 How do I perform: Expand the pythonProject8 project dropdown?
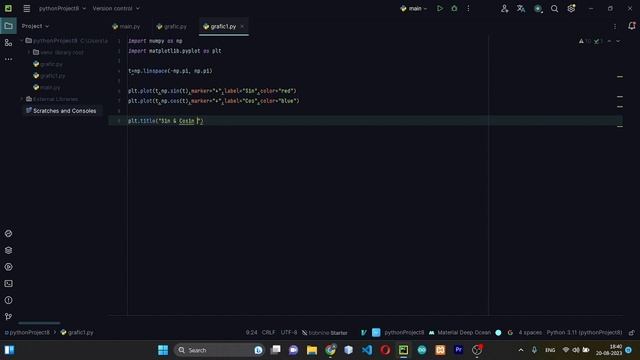pyautogui.click(x=62, y=8)
